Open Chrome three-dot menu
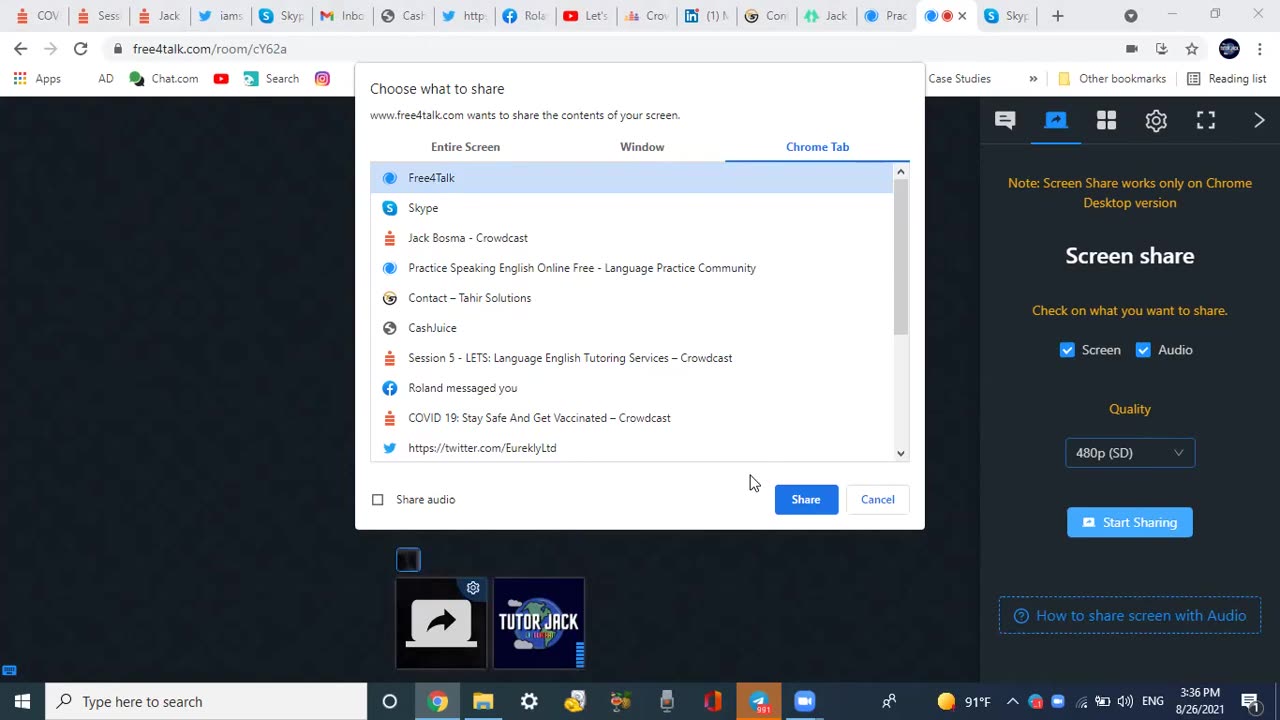 [1258, 49]
